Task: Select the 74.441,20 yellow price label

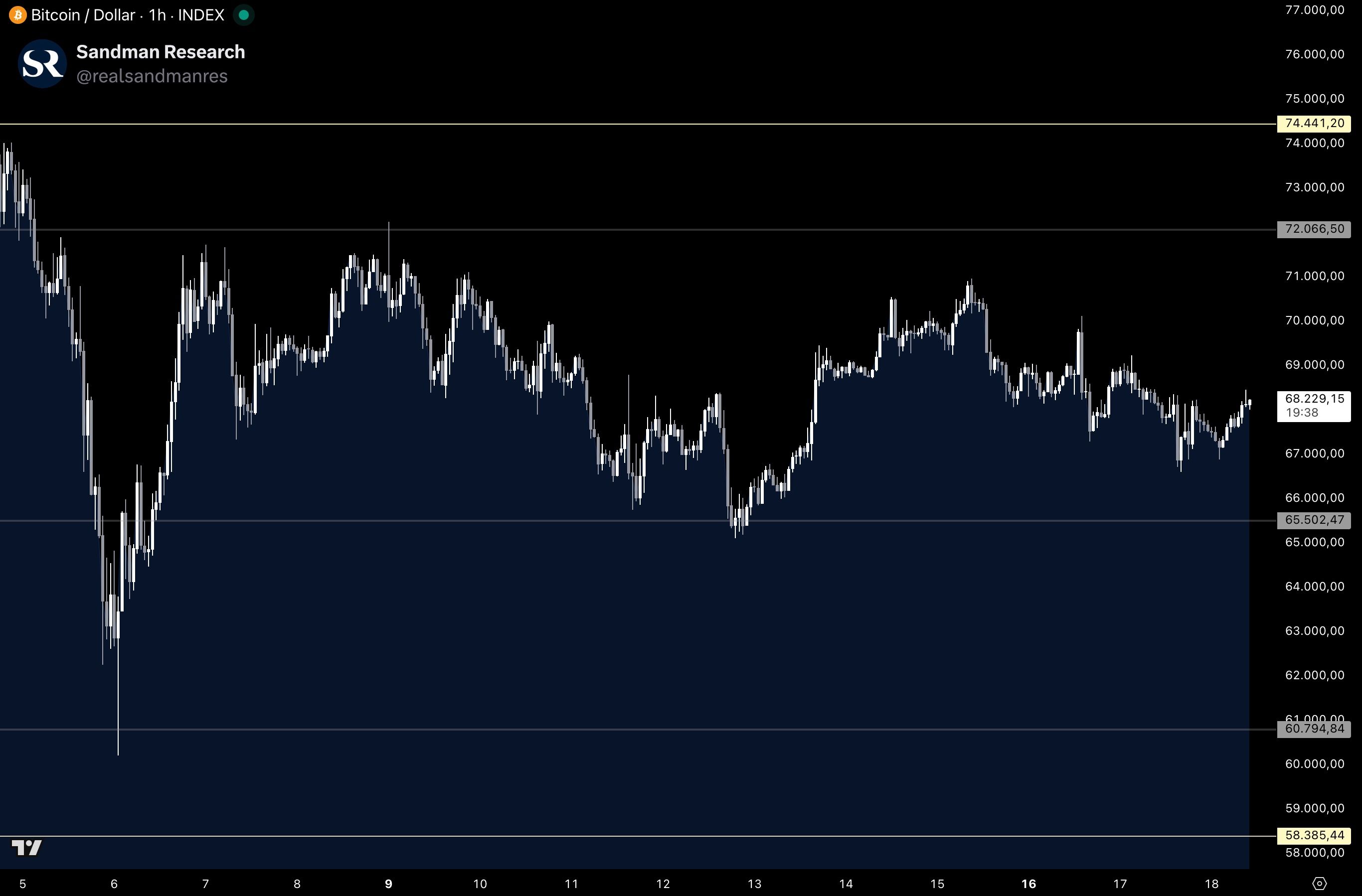Action: click(x=1314, y=124)
